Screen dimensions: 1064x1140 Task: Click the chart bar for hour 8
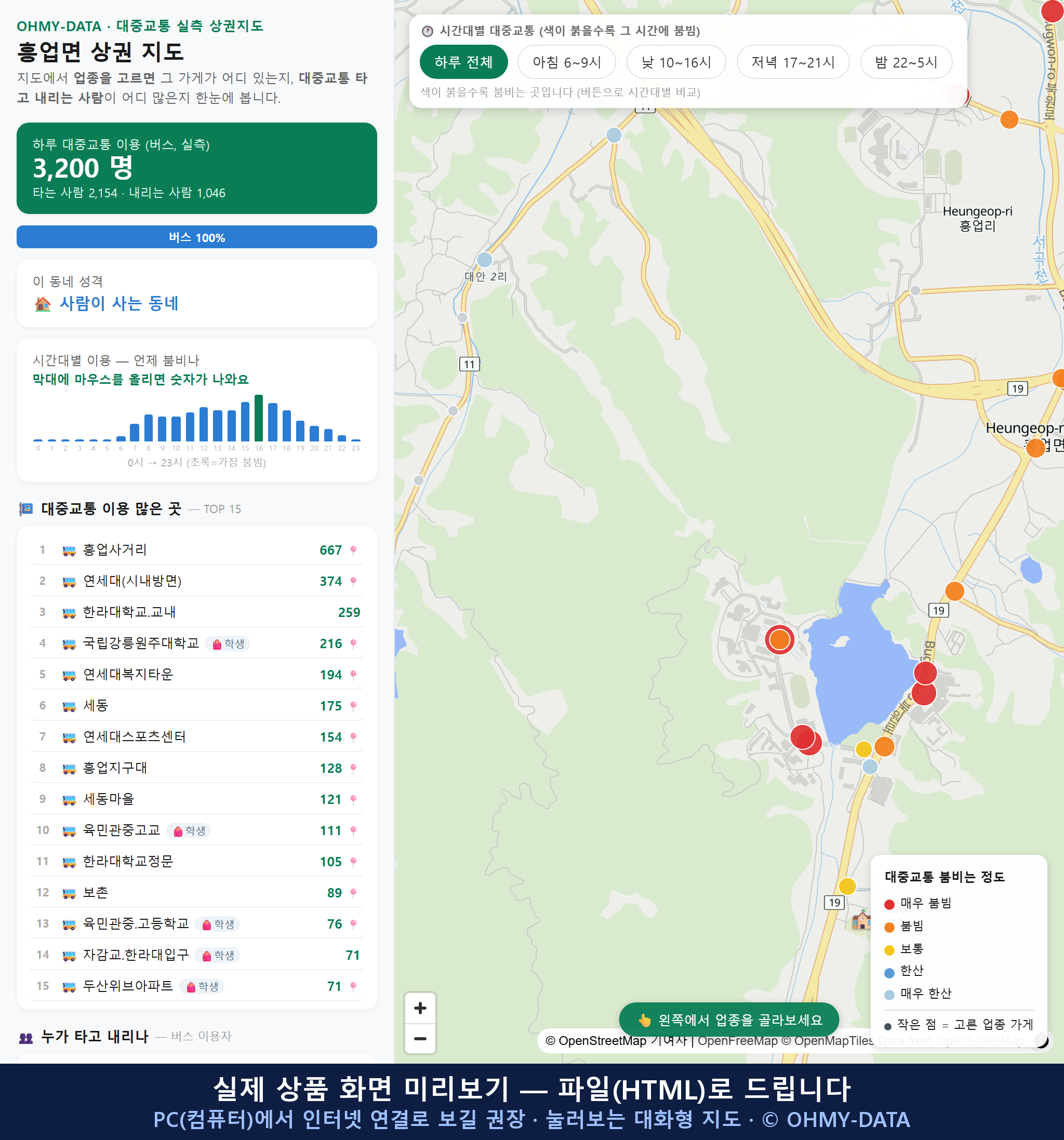pyautogui.click(x=148, y=427)
